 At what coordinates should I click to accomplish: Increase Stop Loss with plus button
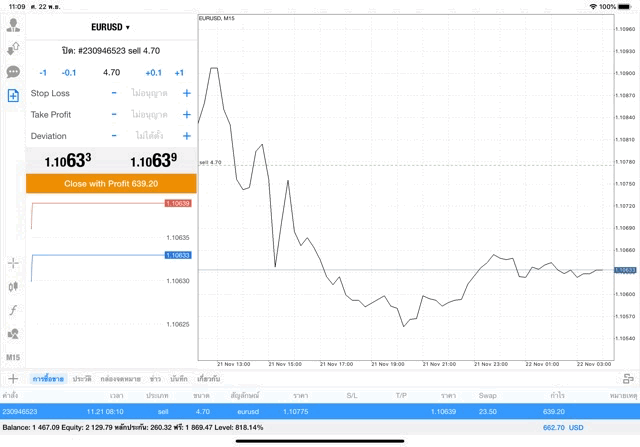tap(186, 93)
